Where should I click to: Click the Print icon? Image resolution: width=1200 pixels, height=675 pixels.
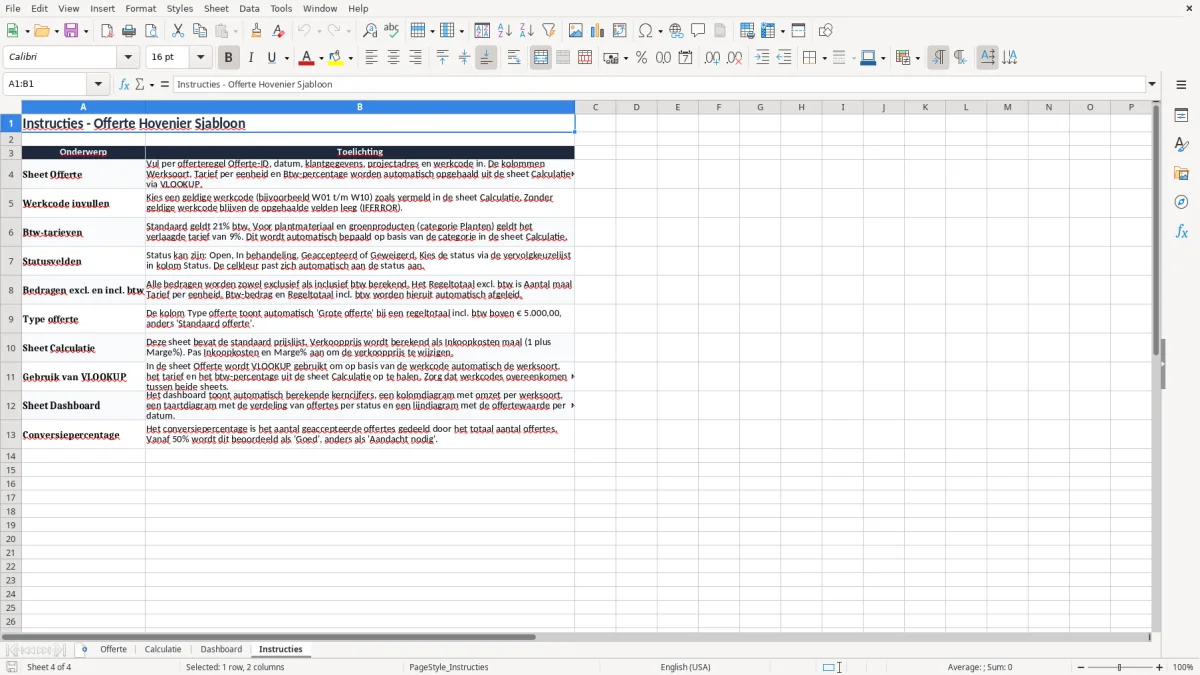[x=129, y=31]
